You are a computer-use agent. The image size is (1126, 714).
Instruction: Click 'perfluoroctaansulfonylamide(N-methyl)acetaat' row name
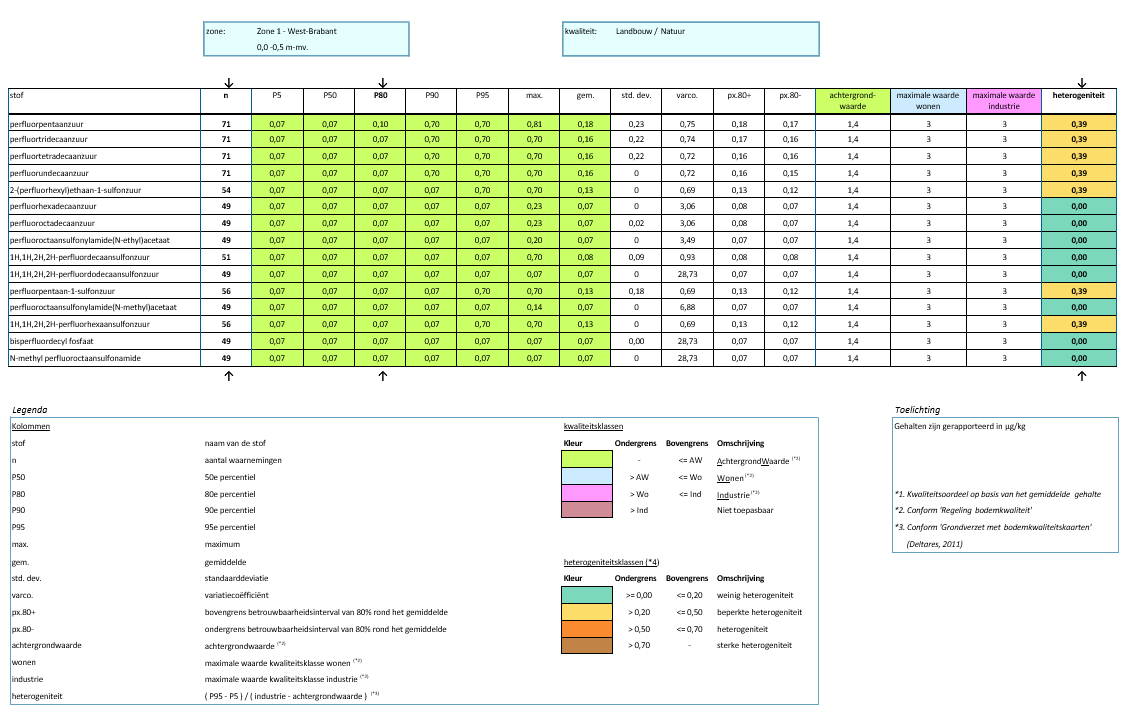[93, 307]
